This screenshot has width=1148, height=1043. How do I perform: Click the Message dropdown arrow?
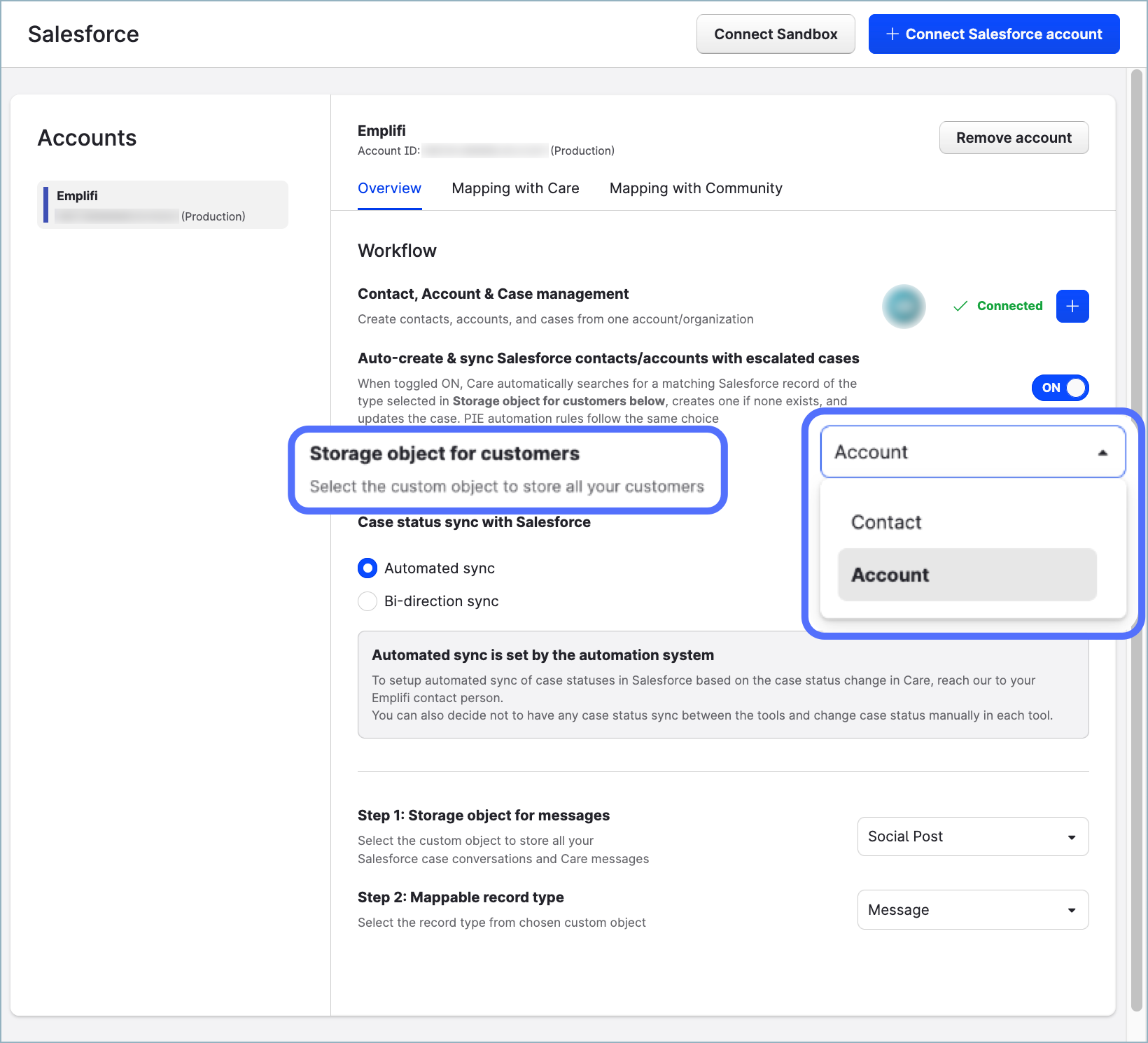1071,910
